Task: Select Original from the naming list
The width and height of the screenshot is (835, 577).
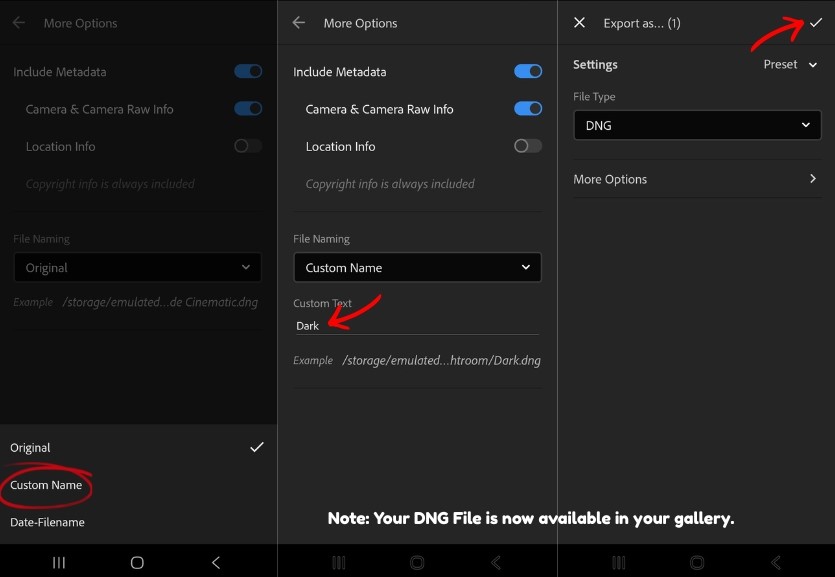Action: 137,448
